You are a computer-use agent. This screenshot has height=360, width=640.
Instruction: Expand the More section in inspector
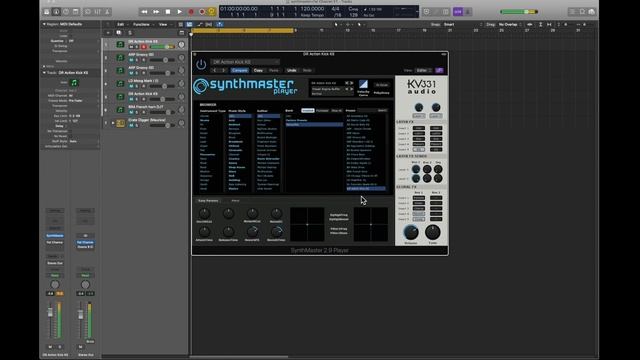[44, 66]
